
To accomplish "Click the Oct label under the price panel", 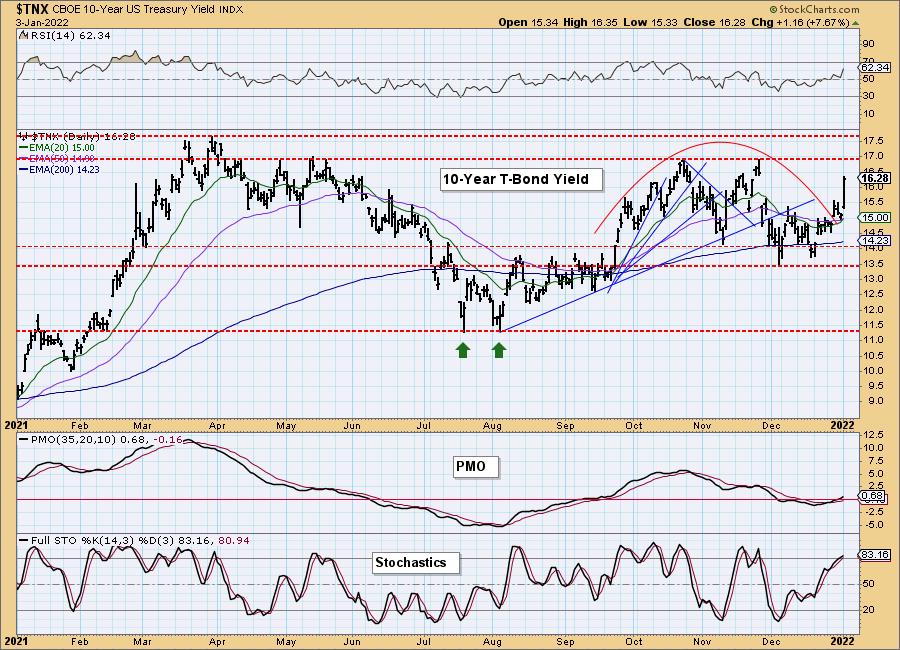I will point(634,426).
